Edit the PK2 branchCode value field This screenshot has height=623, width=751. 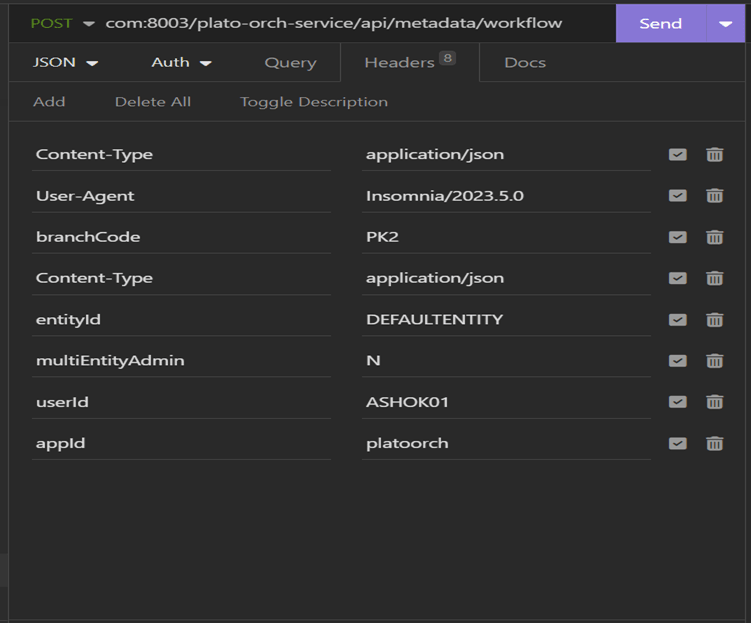pyautogui.click(x=505, y=237)
